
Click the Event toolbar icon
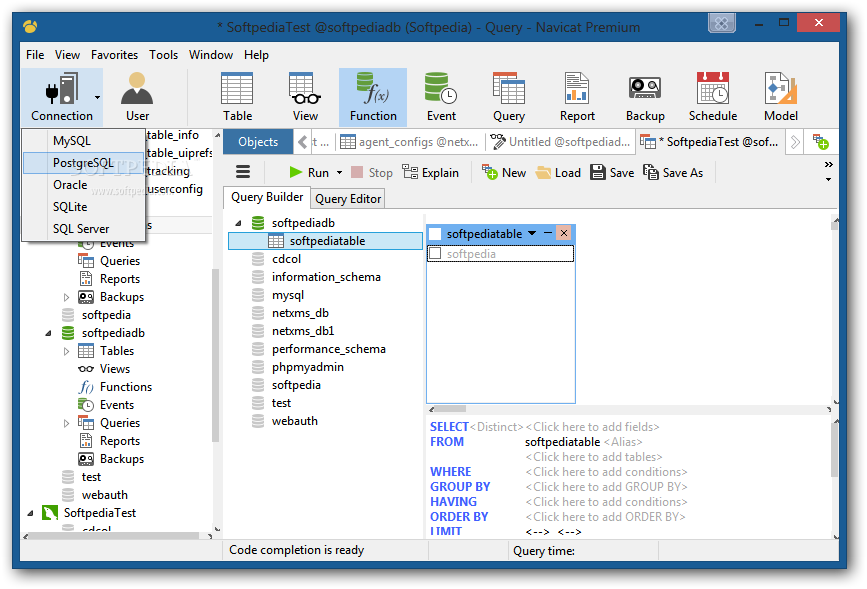pos(441,97)
